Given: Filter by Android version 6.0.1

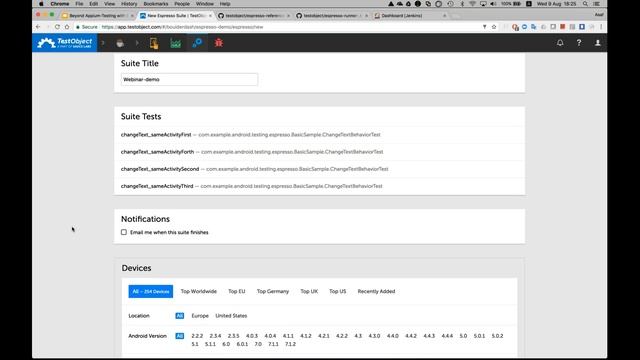Looking at the screenshot, I should [x=242, y=344].
